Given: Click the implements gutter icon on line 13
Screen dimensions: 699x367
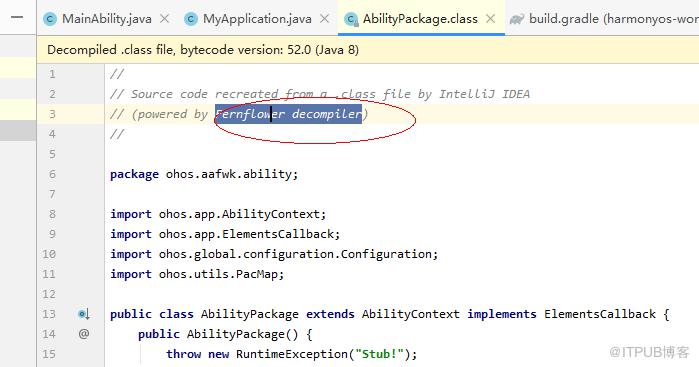Looking at the screenshot, I should (x=84, y=314).
